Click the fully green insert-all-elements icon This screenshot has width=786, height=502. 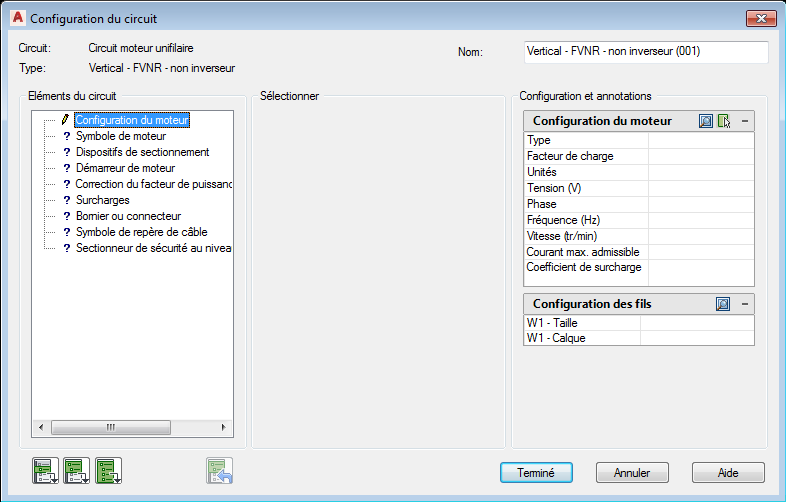pos(109,470)
